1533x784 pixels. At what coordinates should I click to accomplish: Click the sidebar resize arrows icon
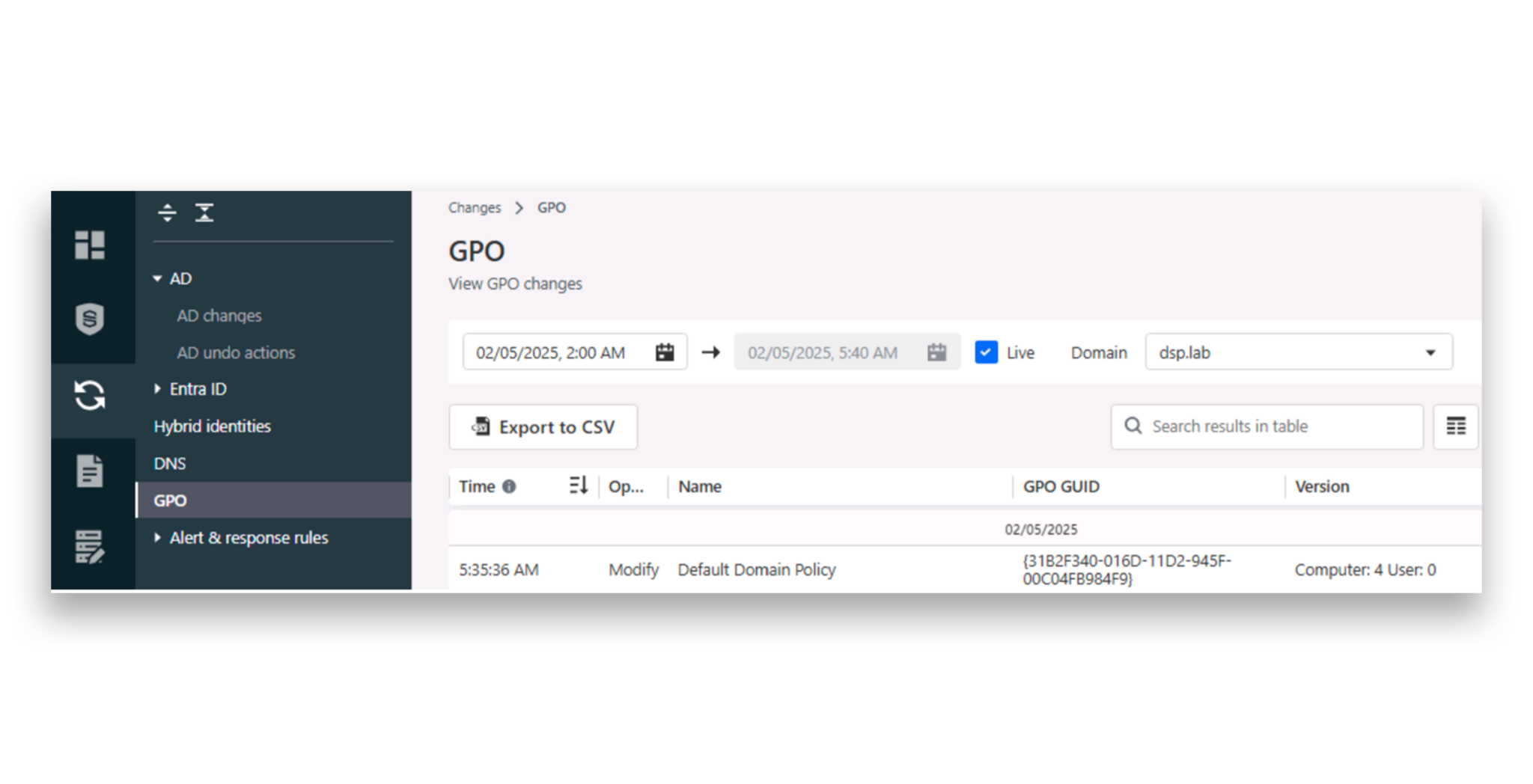(x=166, y=212)
